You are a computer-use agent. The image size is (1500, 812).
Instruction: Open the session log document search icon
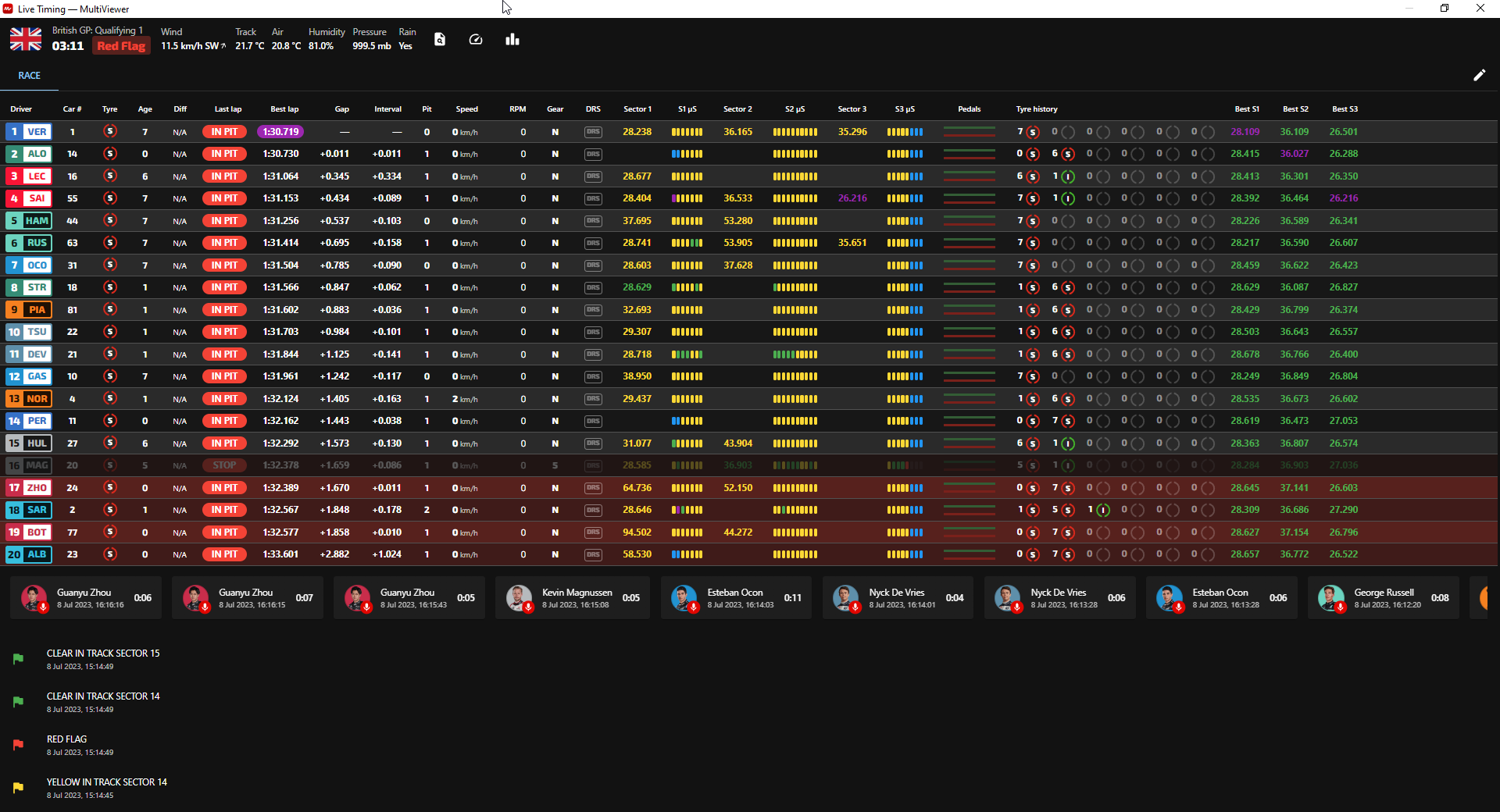coord(440,40)
